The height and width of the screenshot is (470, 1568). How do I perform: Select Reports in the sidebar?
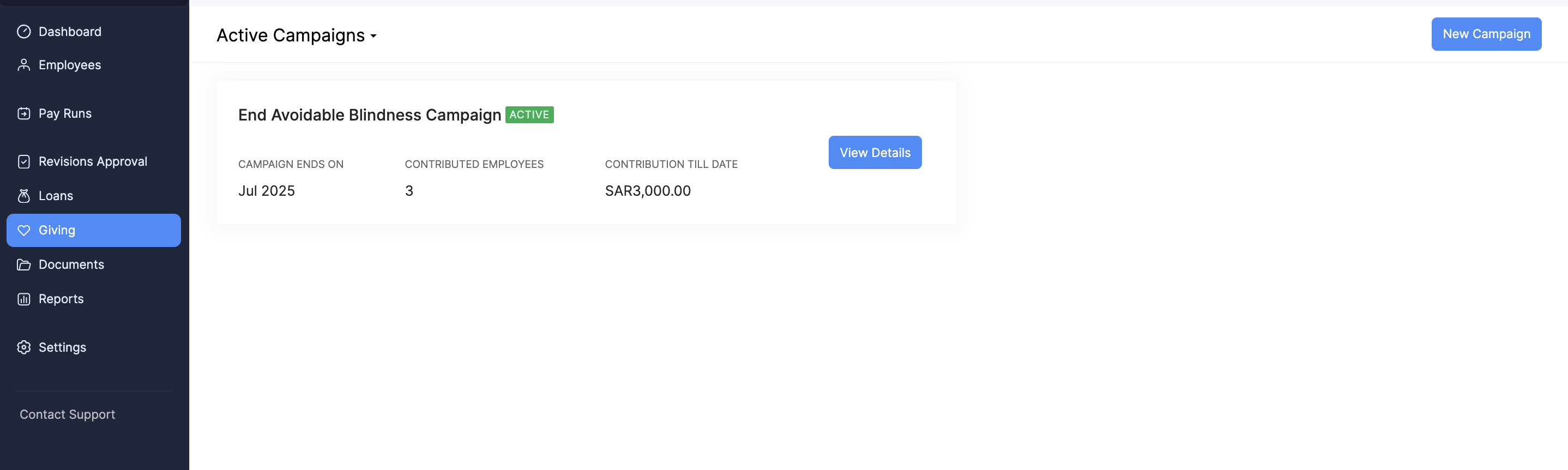click(x=61, y=299)
